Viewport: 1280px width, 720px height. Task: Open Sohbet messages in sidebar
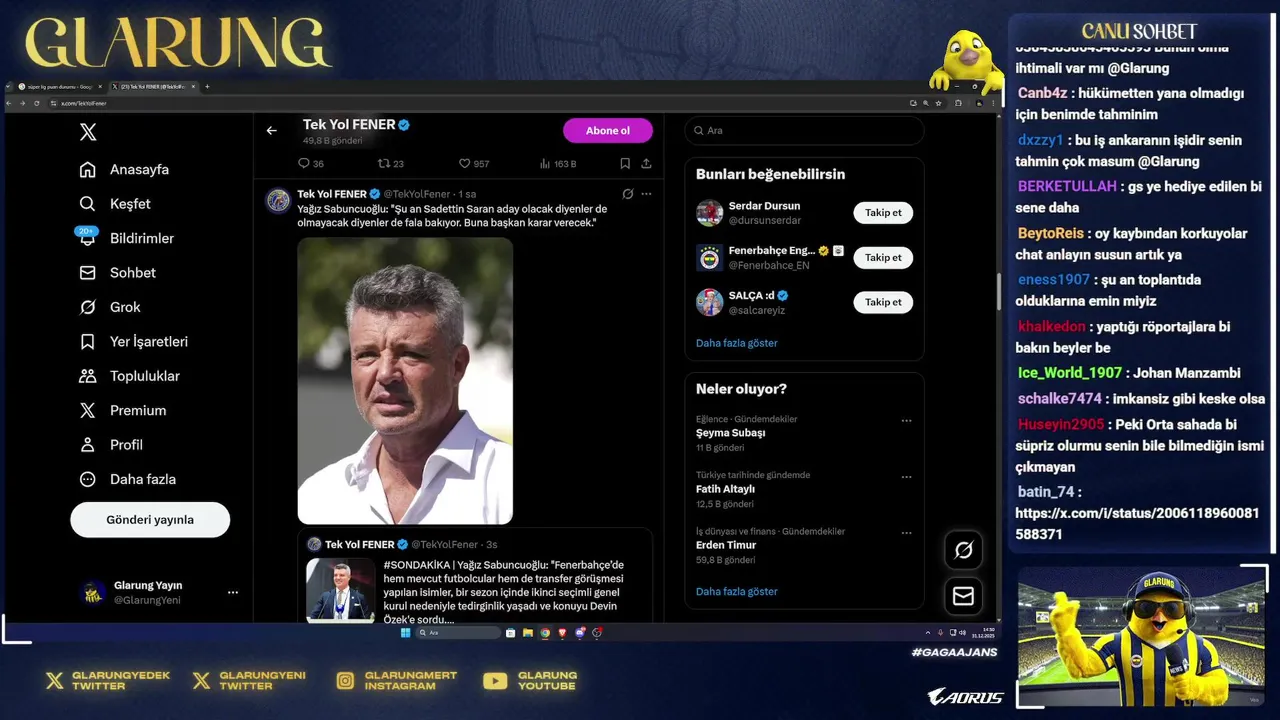click(x=118, y=273)
